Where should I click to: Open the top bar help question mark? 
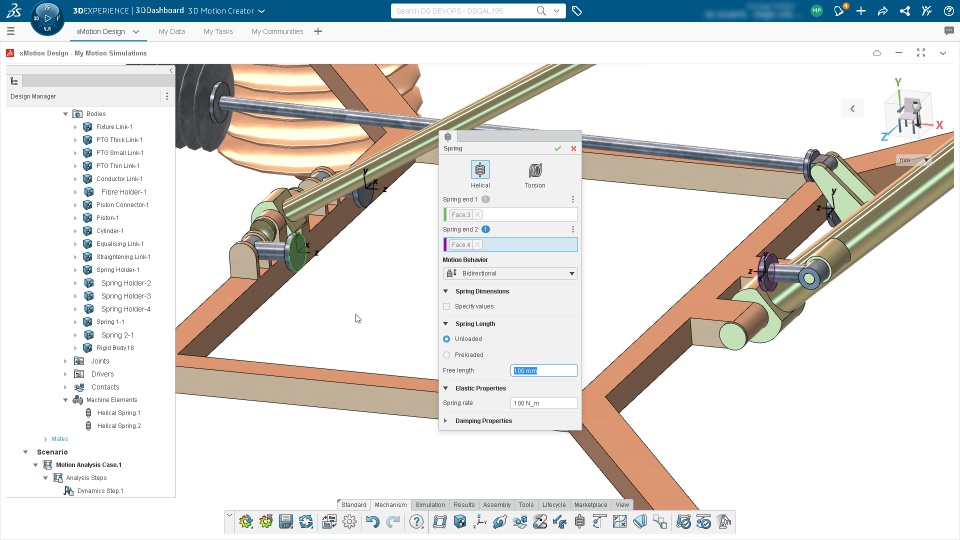948,11
